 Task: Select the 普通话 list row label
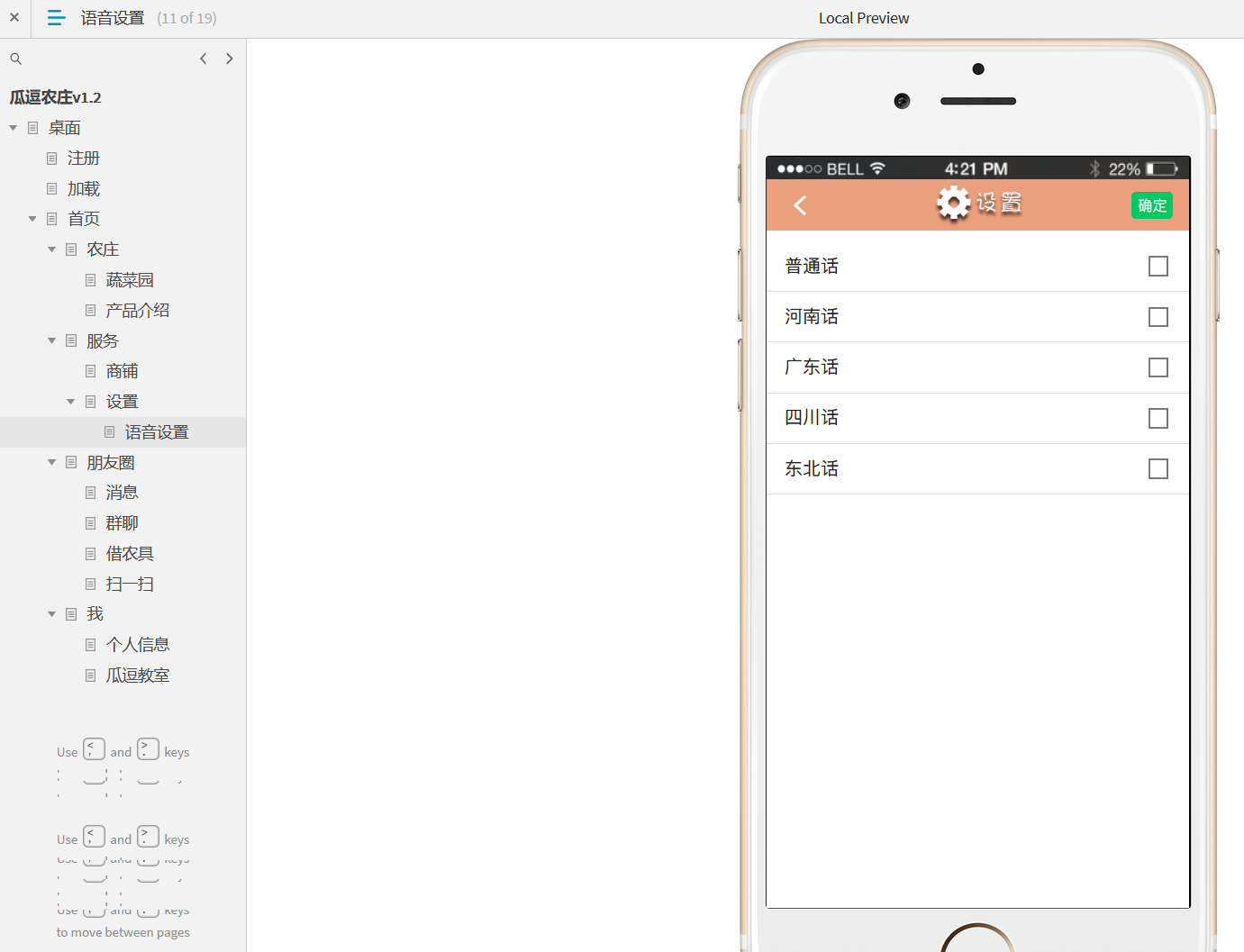[812, 267]
